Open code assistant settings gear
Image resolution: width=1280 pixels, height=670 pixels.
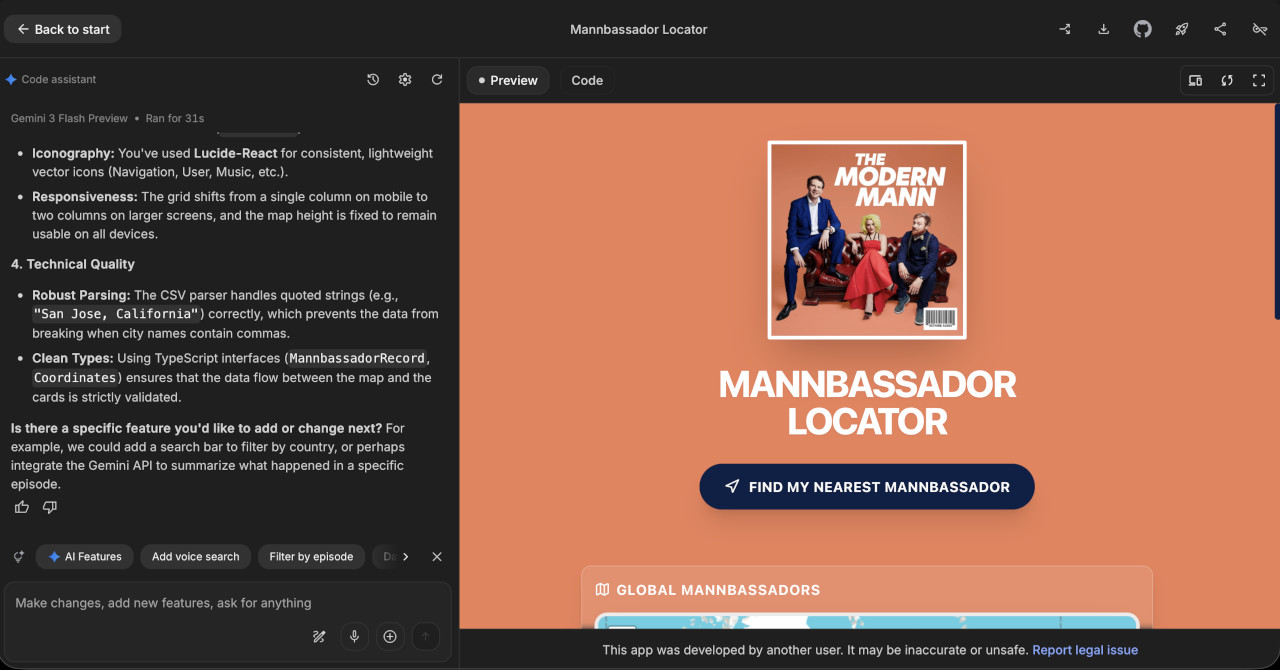tap(405, 80)
